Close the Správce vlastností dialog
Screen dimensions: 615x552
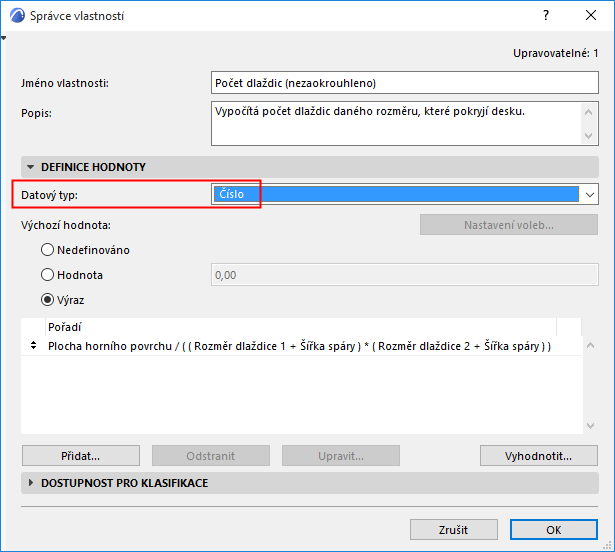(x=591, y=15)
